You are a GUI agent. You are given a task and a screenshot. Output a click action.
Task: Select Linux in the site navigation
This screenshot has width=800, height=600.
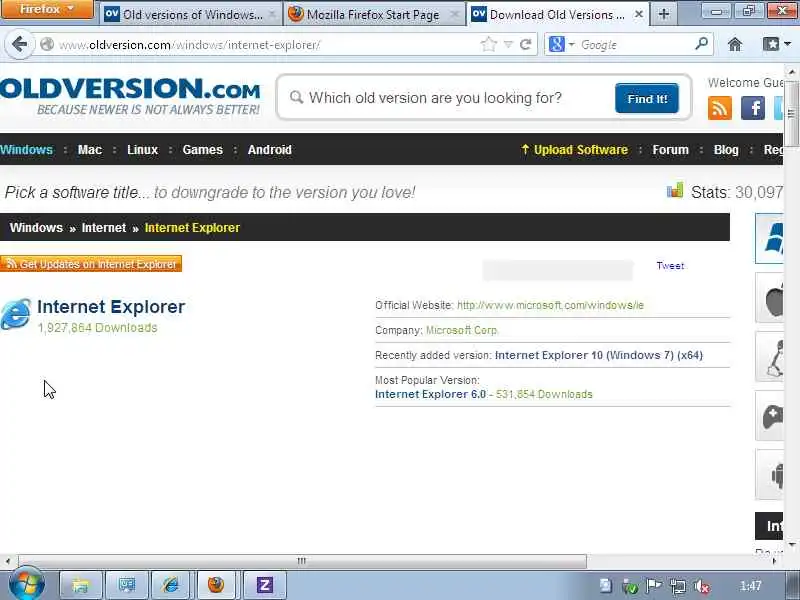pyautogui.click(x=142, y=150)
